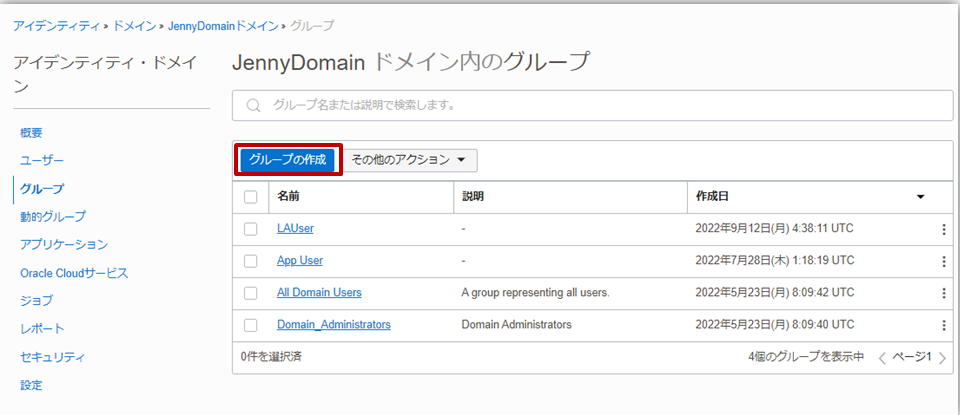This screenshot has width=960, height=415.
Task: Click the search magnifier icon
Action: (253, 105)
